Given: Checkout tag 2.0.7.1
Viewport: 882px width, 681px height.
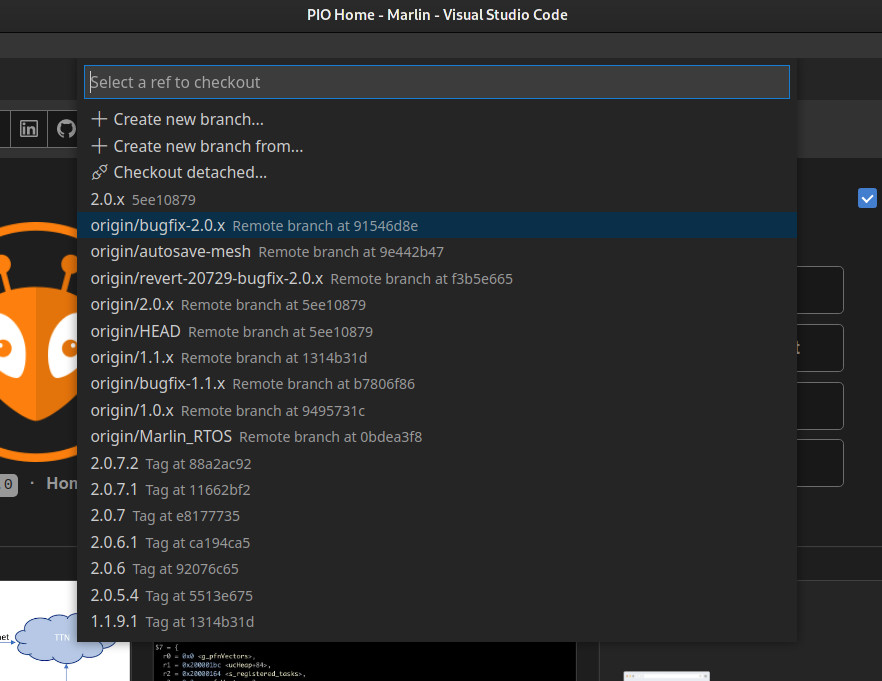Looking at the screenshot, I should [437, 490].
